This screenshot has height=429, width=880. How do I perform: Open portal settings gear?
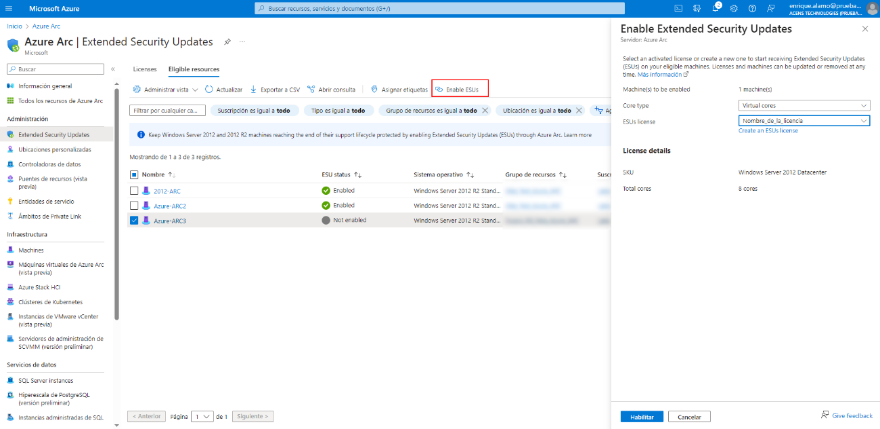click(734, 8)
